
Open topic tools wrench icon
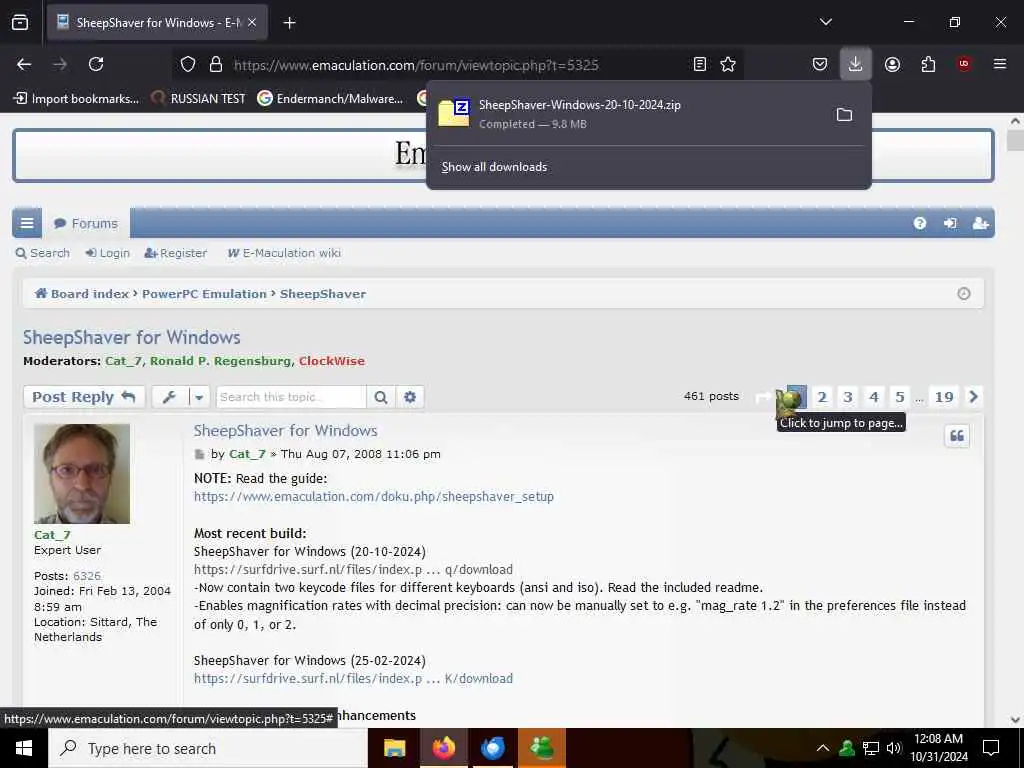pyautogui.click(x=169, y=397)
